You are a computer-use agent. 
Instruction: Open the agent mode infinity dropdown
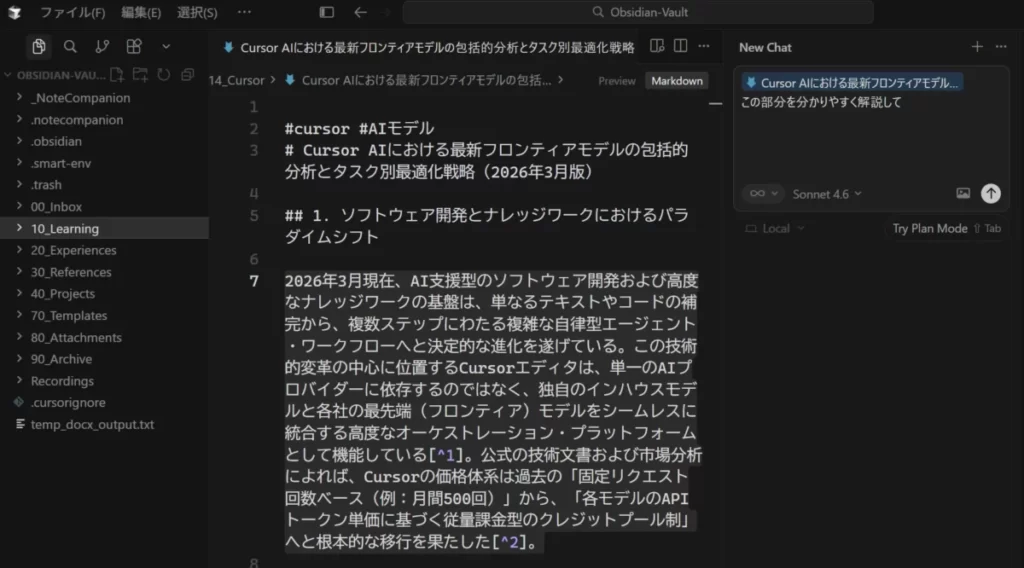pyautogui.click(x=763, y=194)
